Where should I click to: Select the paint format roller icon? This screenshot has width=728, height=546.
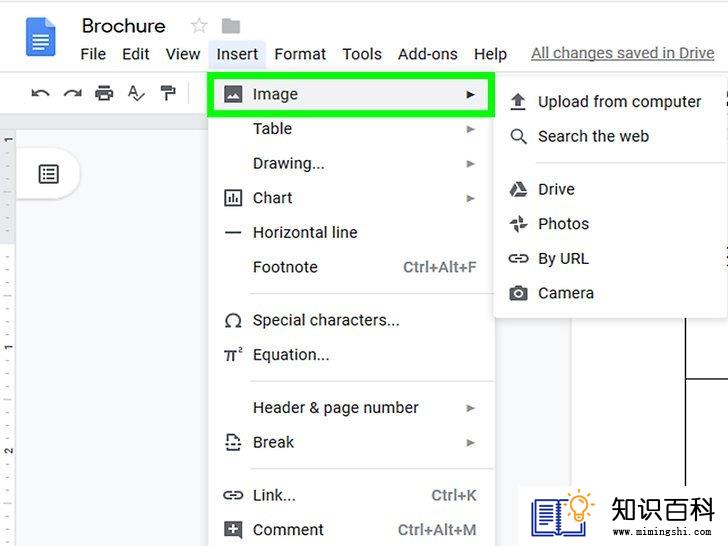(x=168, y=93)
